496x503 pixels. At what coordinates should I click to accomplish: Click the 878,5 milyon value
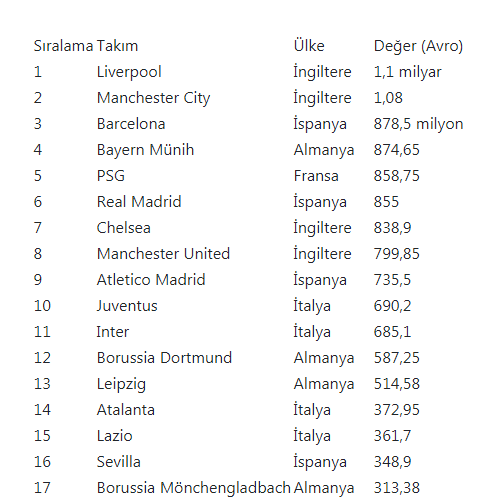[x=418, y=124]
